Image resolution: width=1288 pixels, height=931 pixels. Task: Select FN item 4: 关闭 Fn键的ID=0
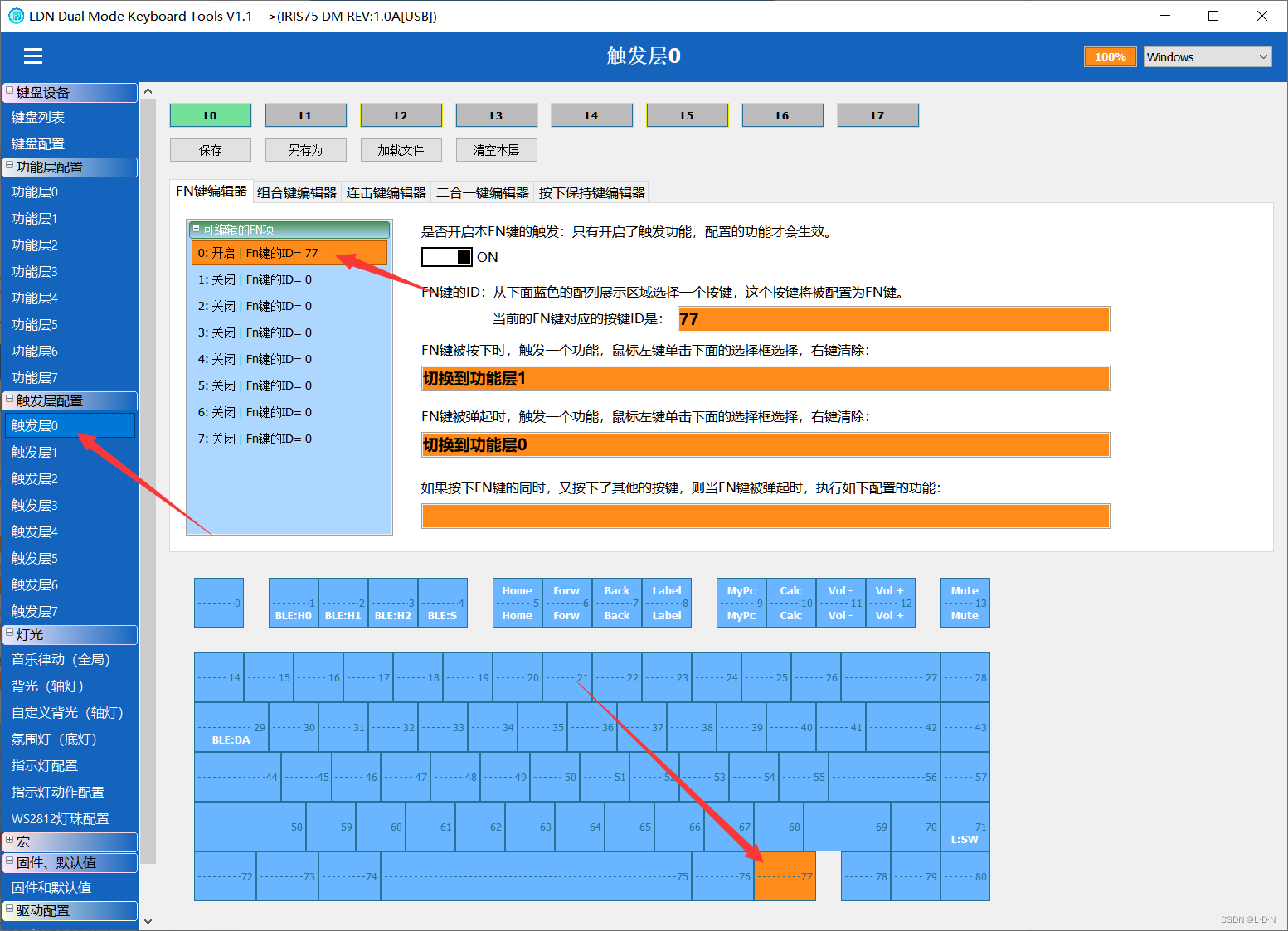[x=289, y=359]
